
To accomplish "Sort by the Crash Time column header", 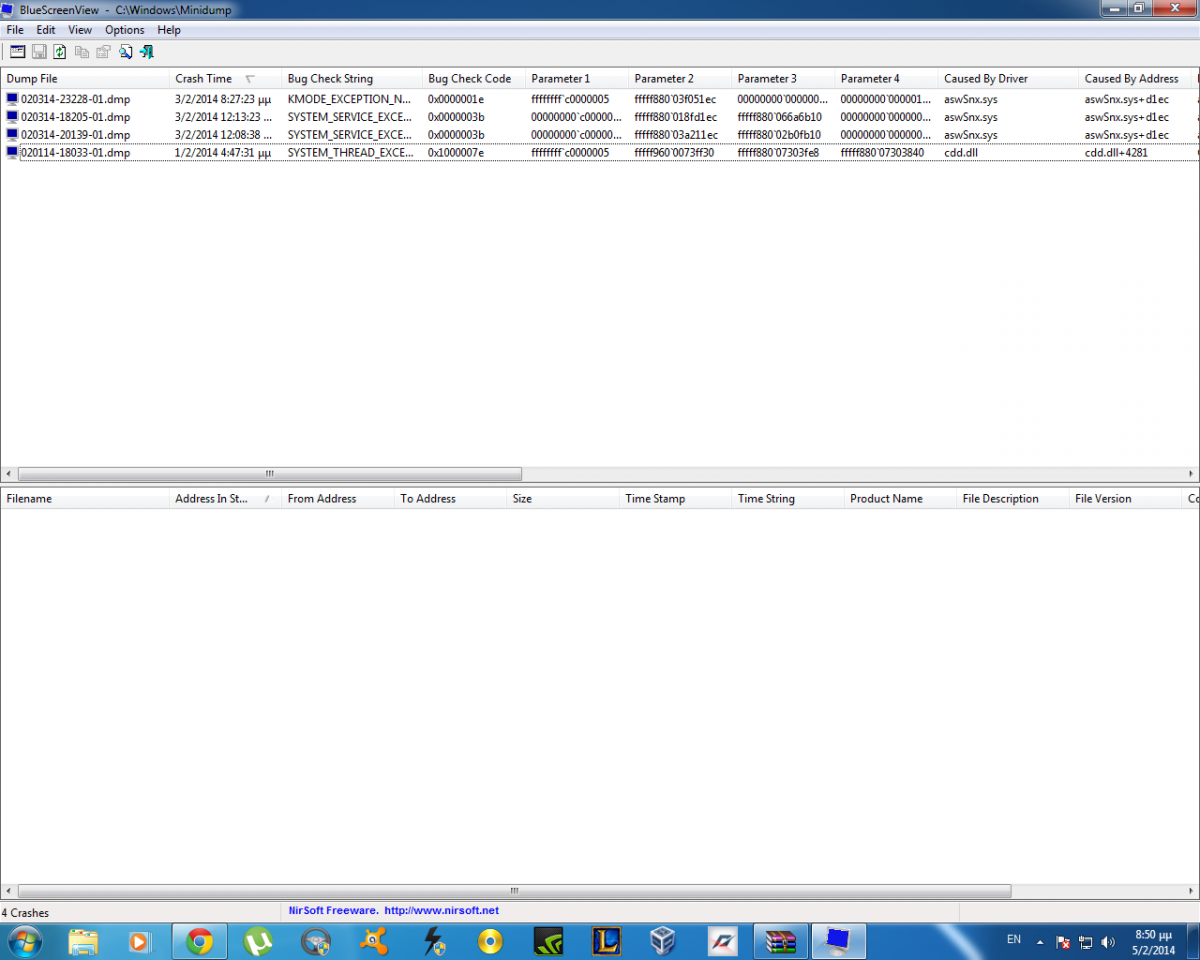I will (x=225, y=78).
